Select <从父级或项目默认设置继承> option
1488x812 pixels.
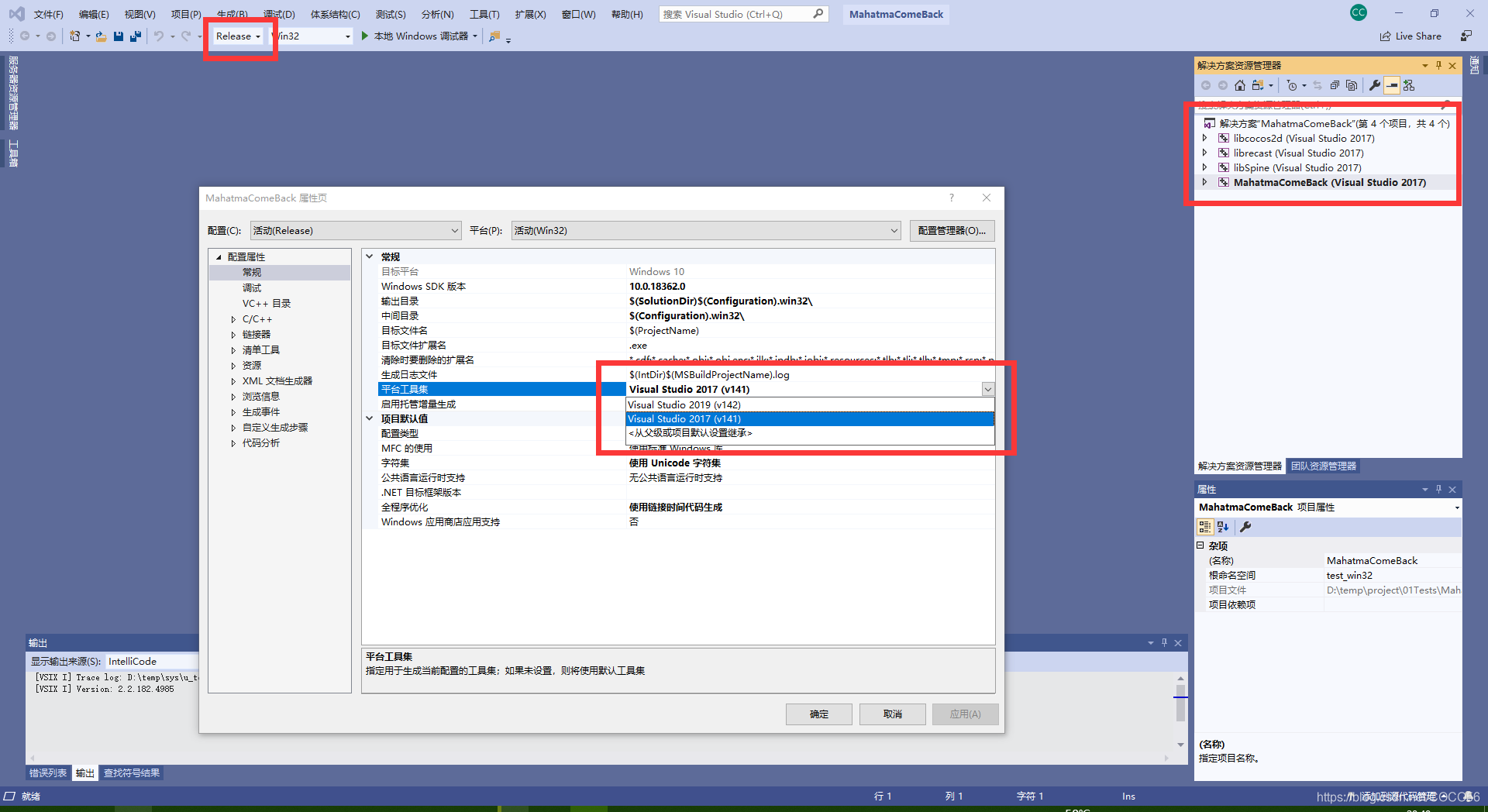810,432
